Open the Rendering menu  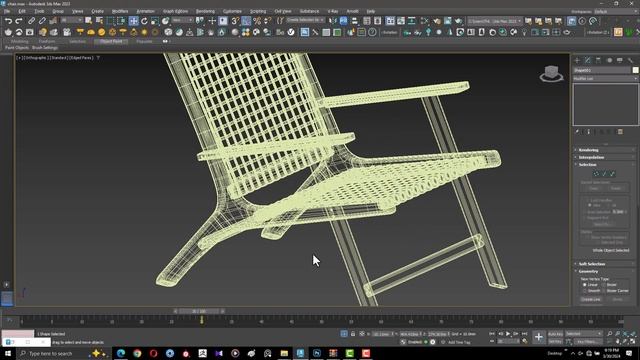205,11
